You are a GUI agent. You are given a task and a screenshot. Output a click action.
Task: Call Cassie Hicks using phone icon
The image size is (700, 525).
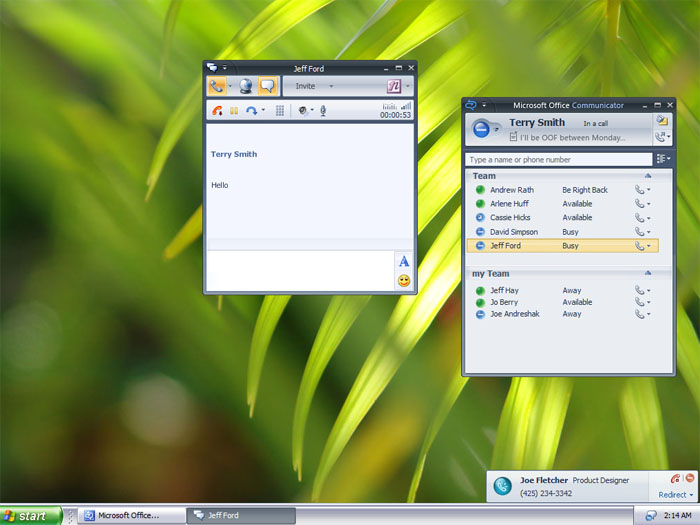click(x=639, y=218)
